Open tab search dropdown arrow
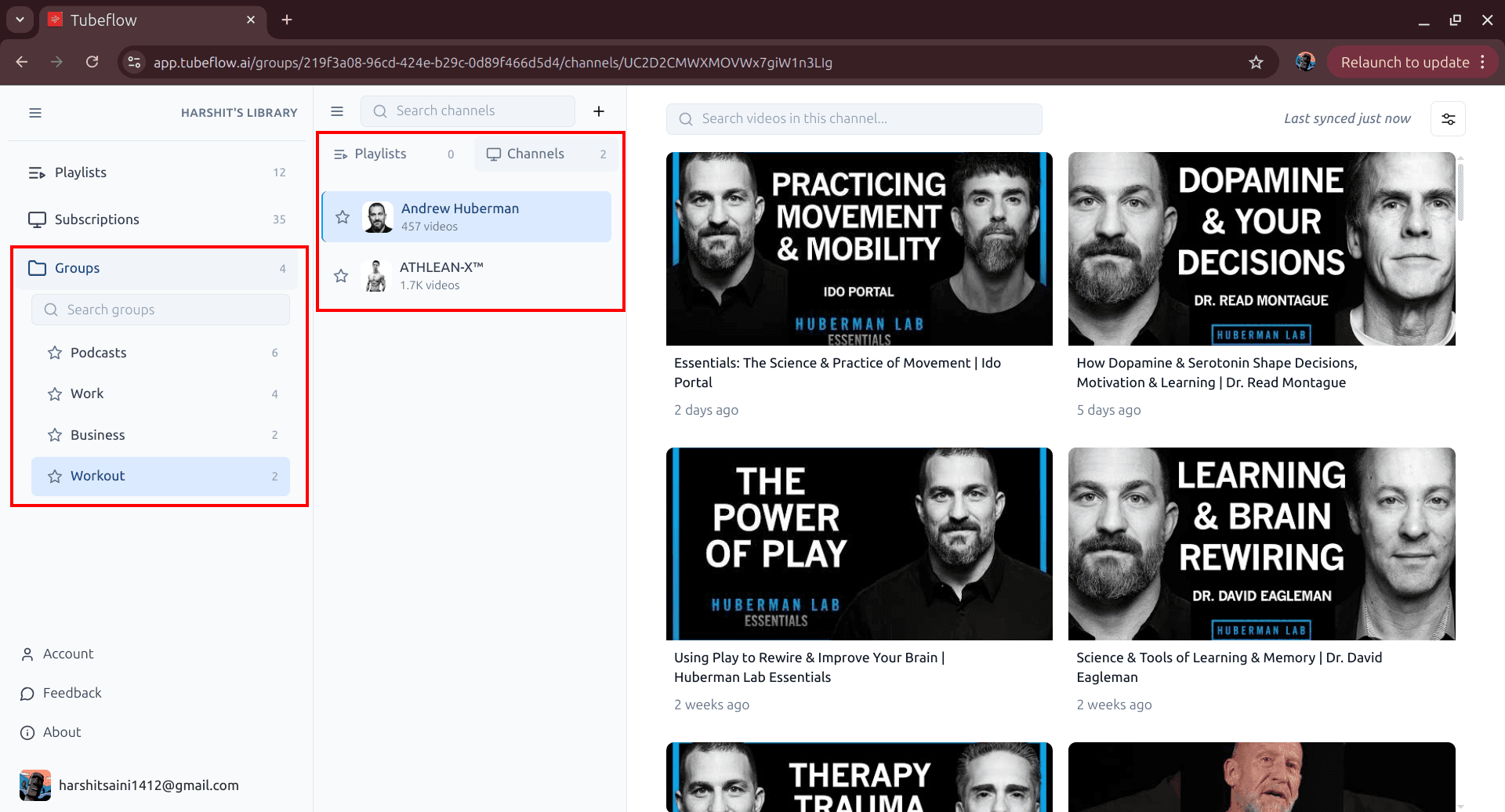 click(x=20, y=20)
